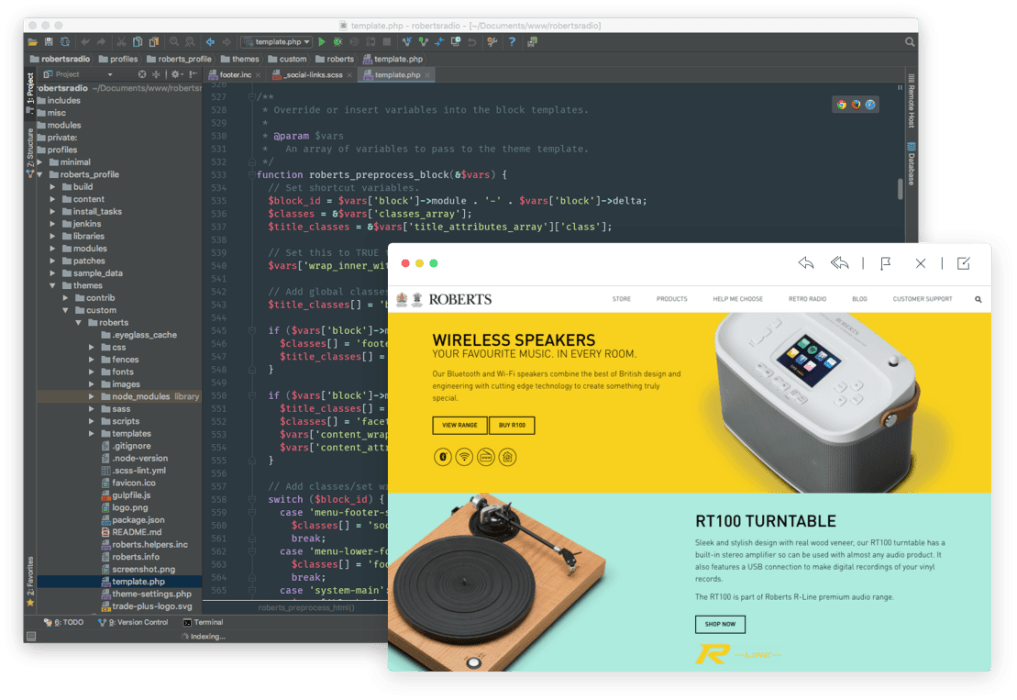Open the Project view selector dropdown
The height and width of the screenshot is (700, 1017).
point(78,75)
